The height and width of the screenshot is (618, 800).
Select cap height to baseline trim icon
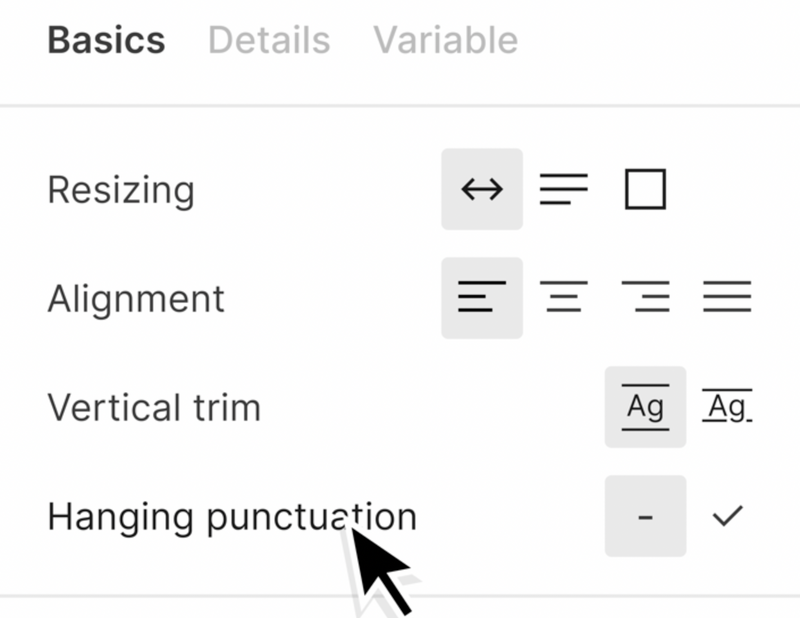(x=727, y=407)
